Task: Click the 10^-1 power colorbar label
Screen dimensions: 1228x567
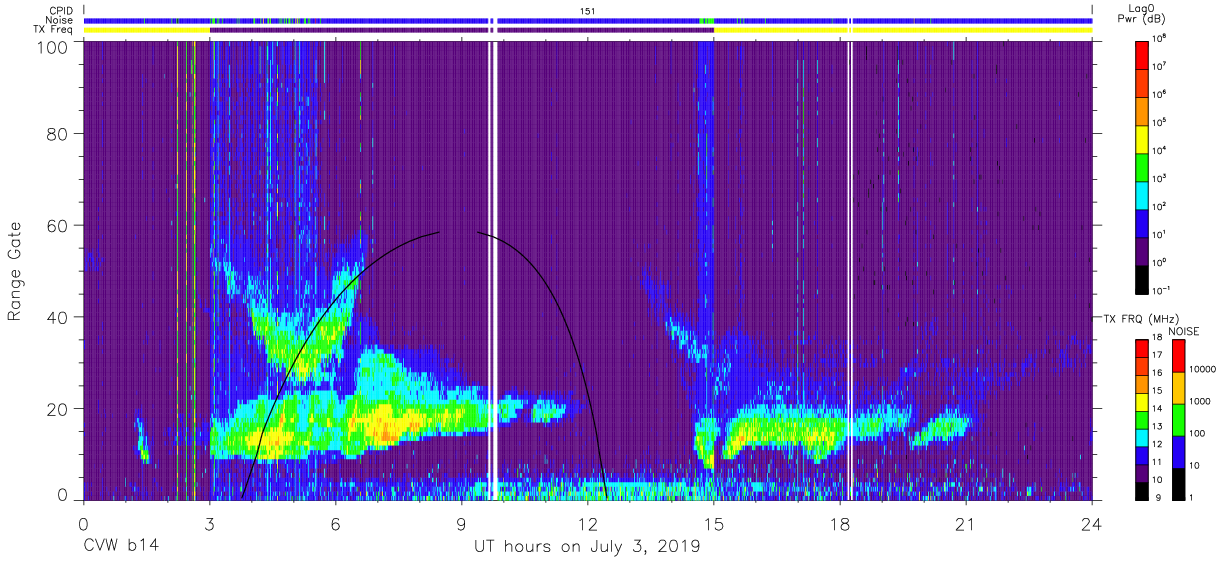Action: click(1163, 291)
